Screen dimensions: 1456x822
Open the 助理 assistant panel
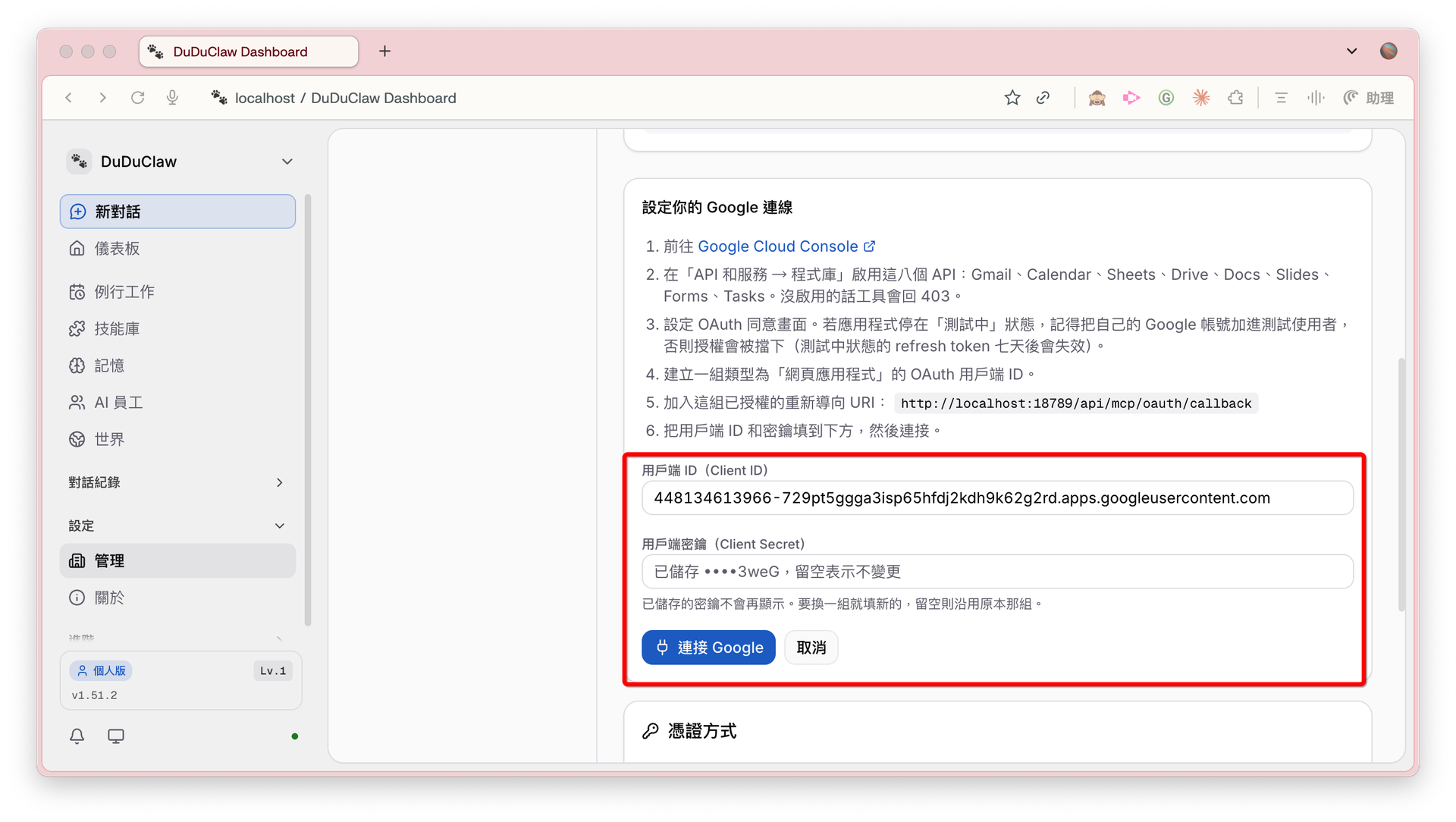point(1369,98)
